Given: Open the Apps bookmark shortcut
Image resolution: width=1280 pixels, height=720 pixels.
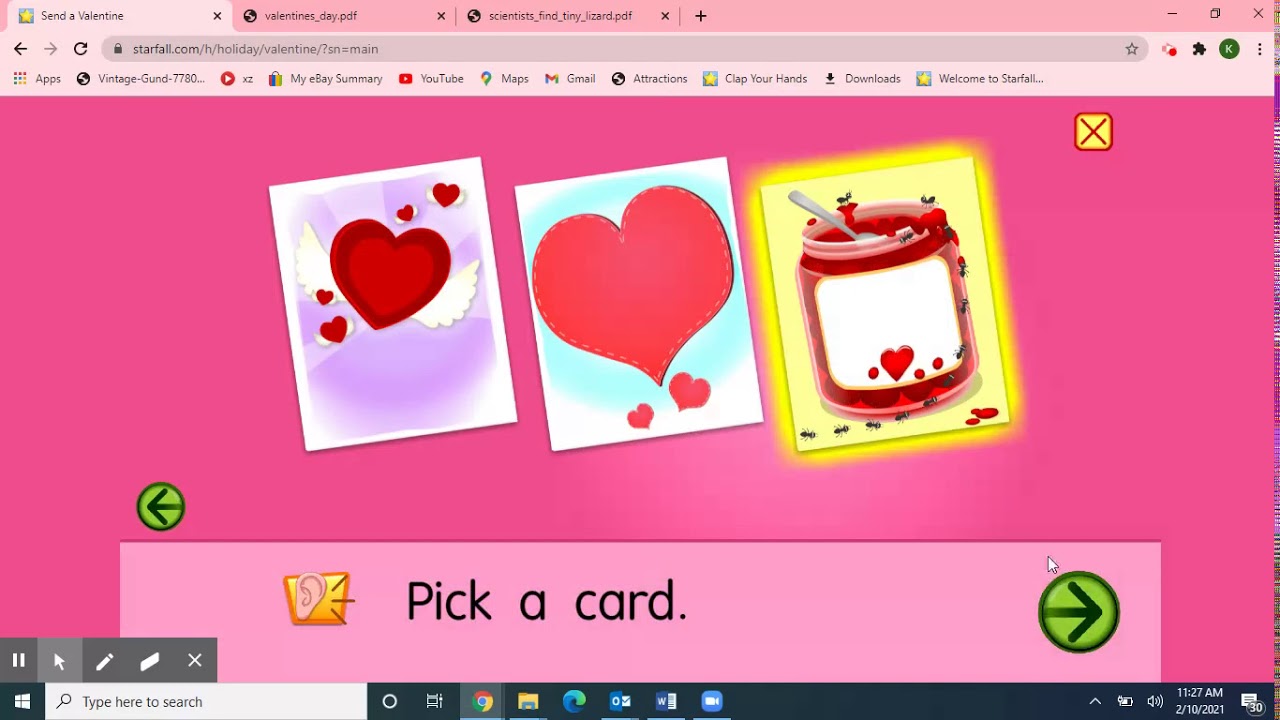Looking at the screenshot, I should coord(37,79).
